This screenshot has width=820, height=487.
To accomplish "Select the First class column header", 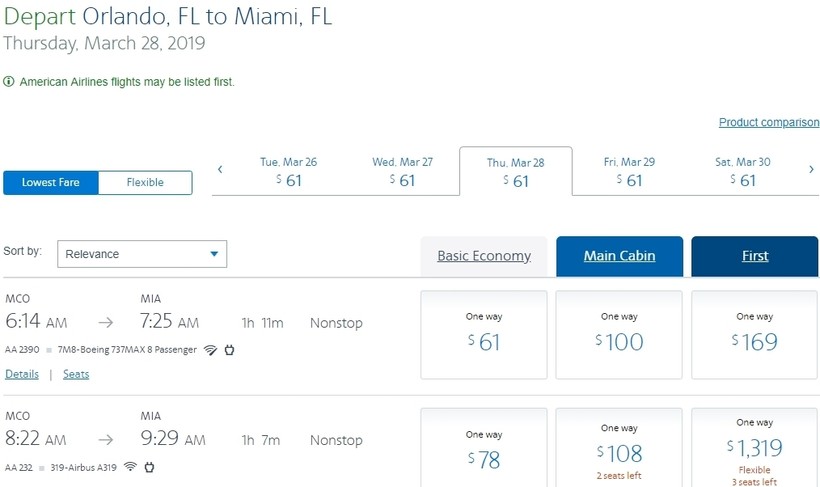I will [755, 256].
